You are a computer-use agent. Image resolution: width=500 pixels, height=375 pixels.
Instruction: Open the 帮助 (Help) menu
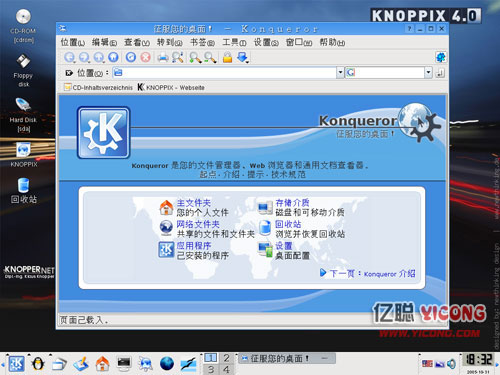tap(332, 43)
